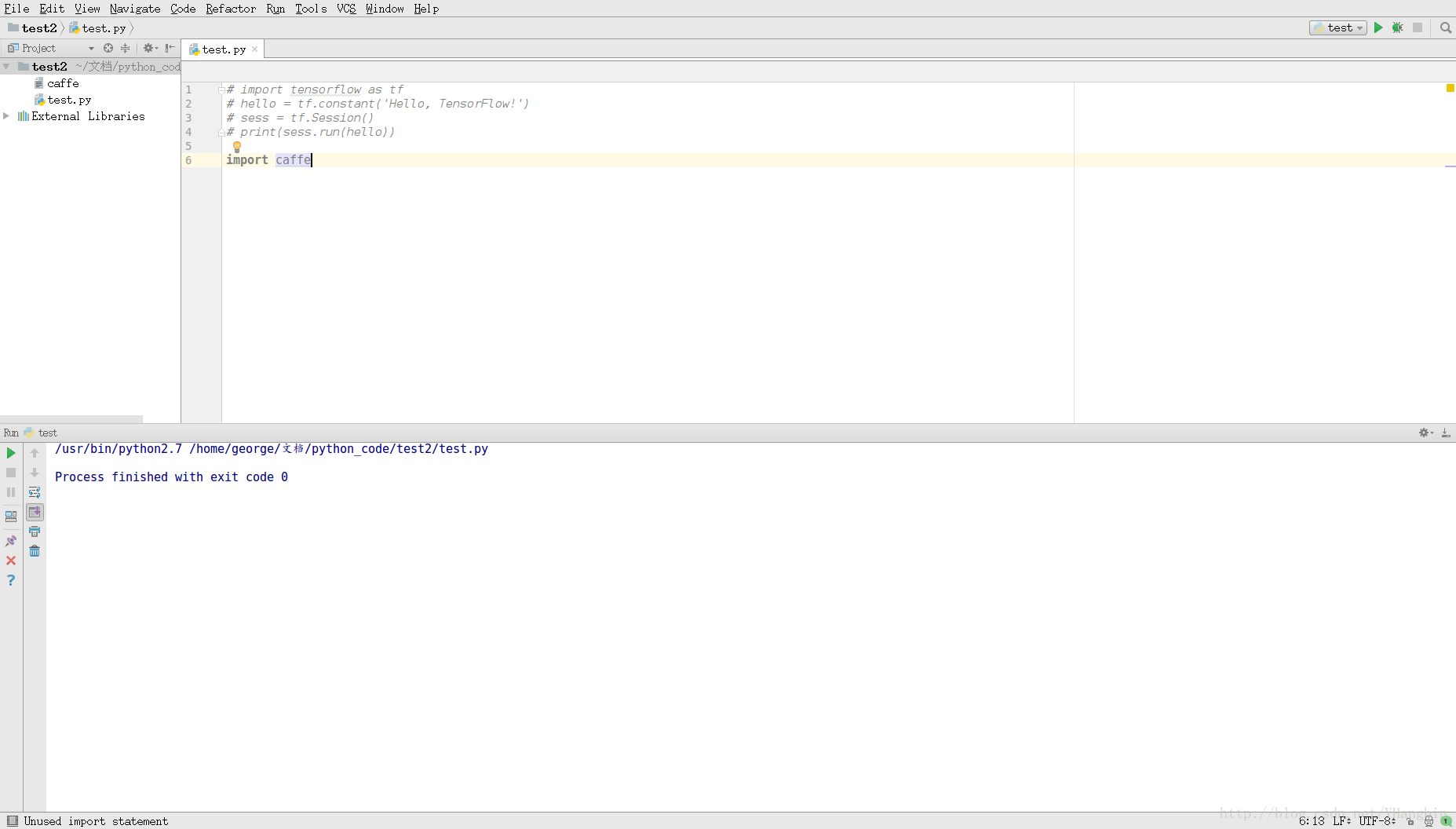Toggle the read-only lock icon
The width and height of the screenshot is (1456, 829).
click(x=1410, y=821)
